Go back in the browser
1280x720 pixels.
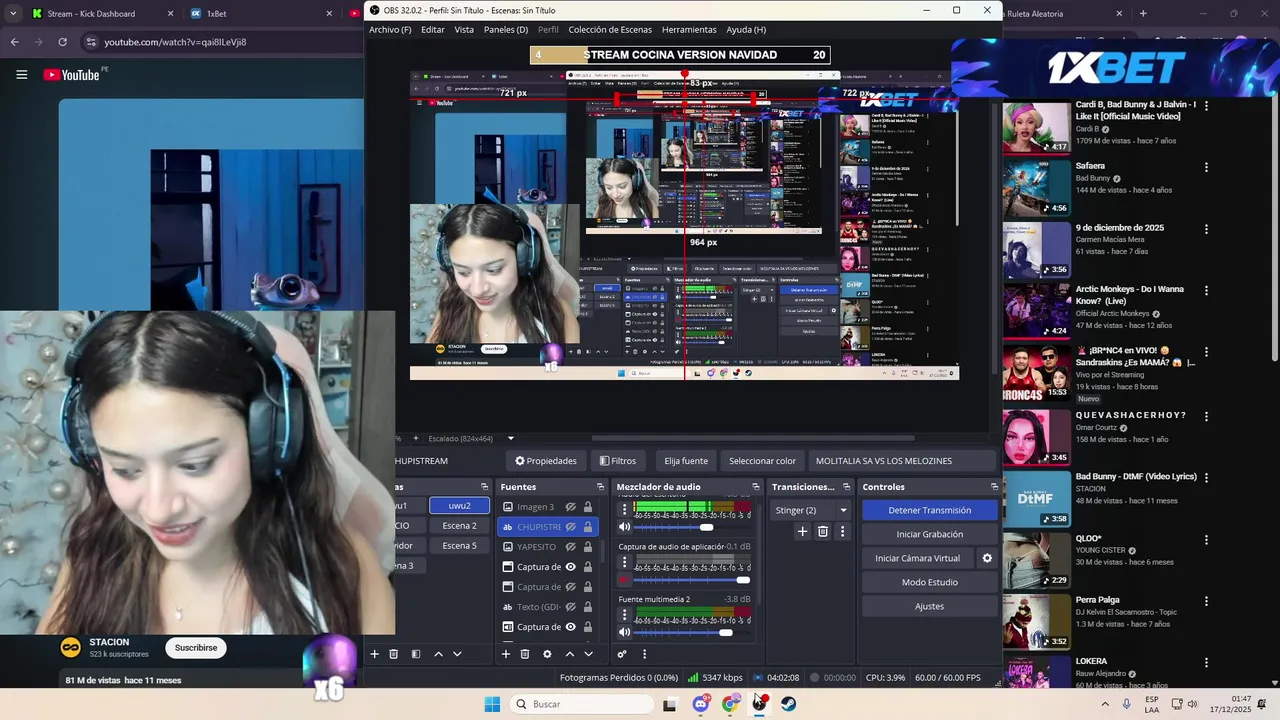(14, 42)
